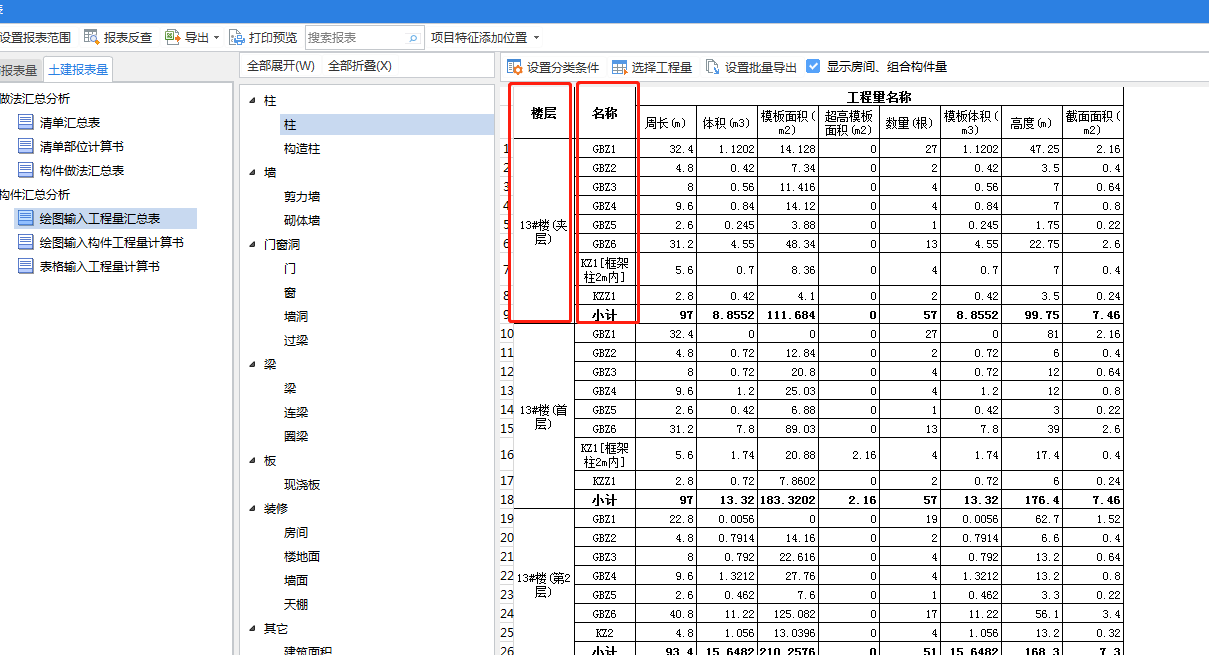Click cell 13#楼(夹层) in floor column
1209x655 pixels.
coord(543,231)
